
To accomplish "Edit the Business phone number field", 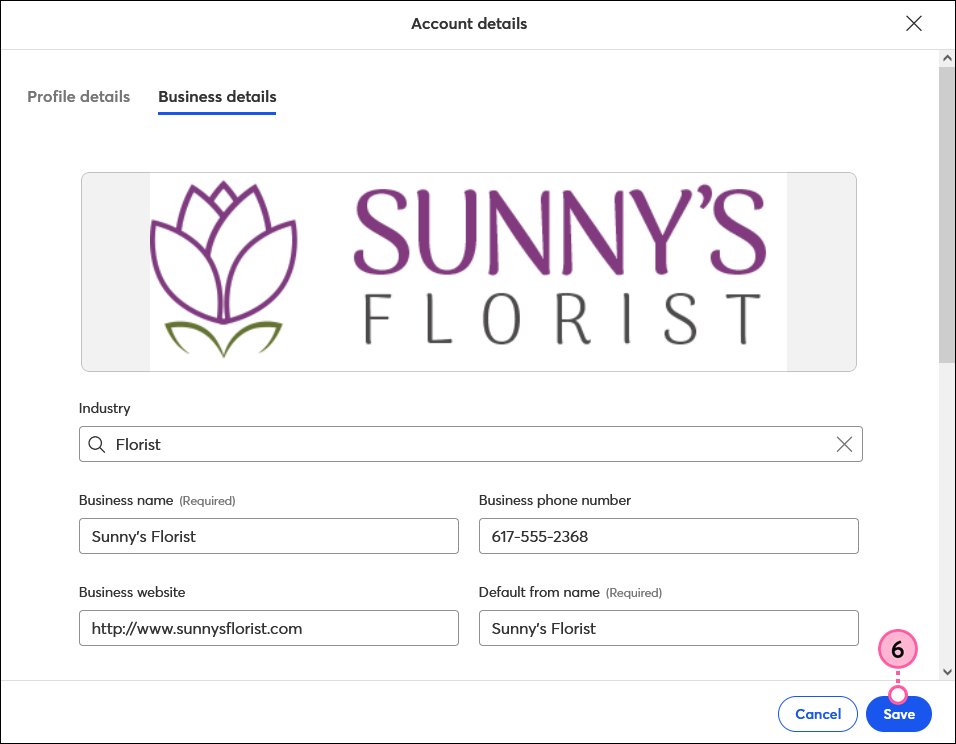I will click(669, 536).
